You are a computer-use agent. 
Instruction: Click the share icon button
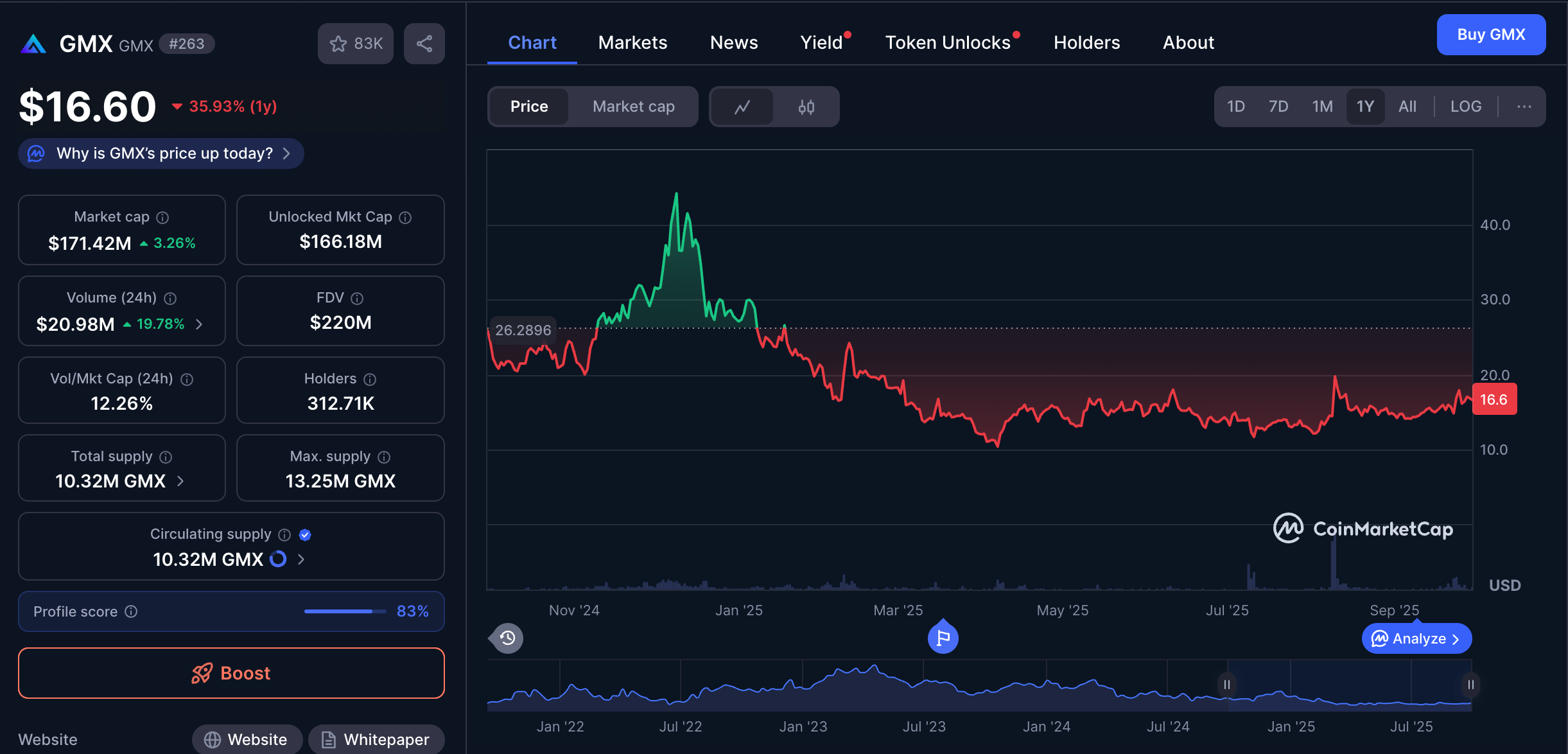pos(424,44)
